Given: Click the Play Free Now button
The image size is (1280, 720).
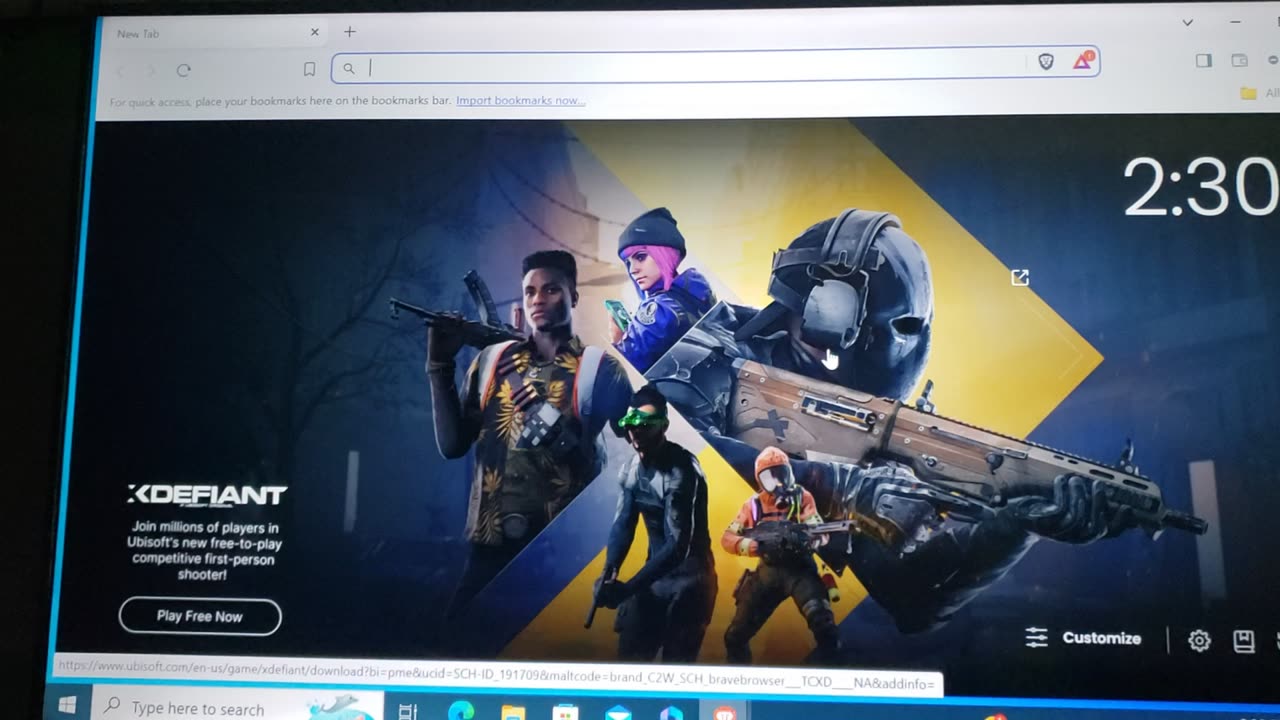Looking at the screenshot, I should [x=200, y=616].
